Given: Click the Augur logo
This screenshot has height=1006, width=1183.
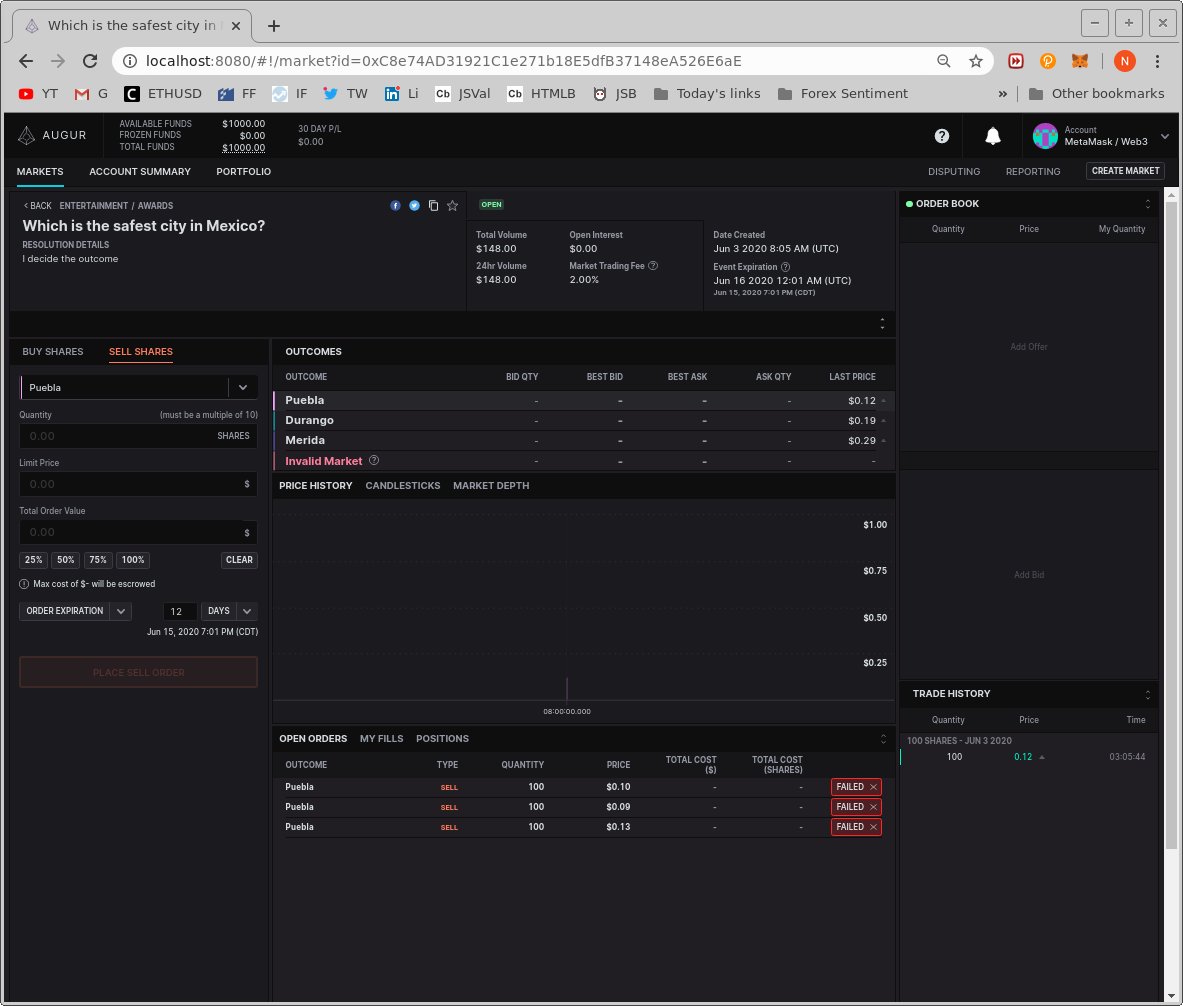Looking at the screenshot, I should point(52,135).
